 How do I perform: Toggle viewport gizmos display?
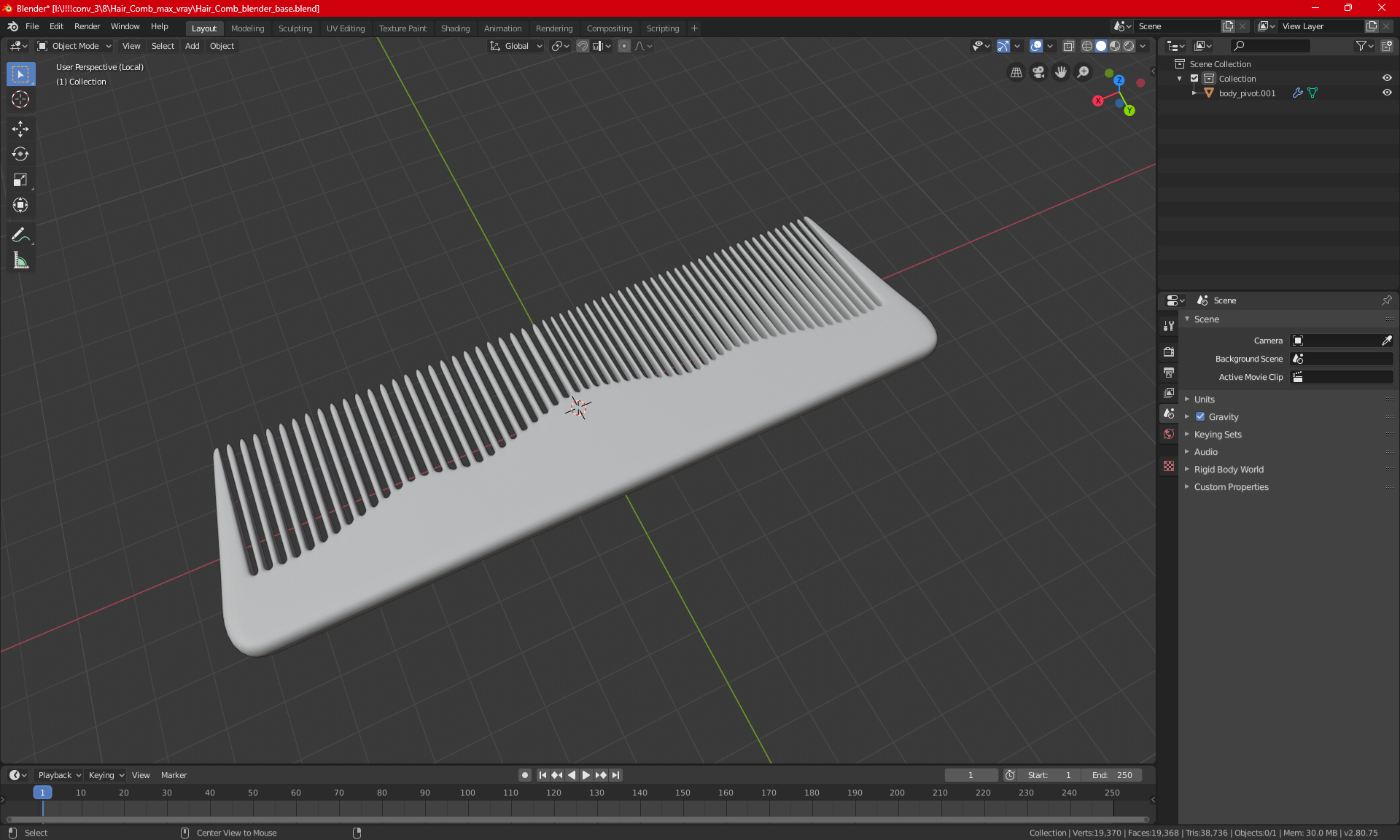1003,46
